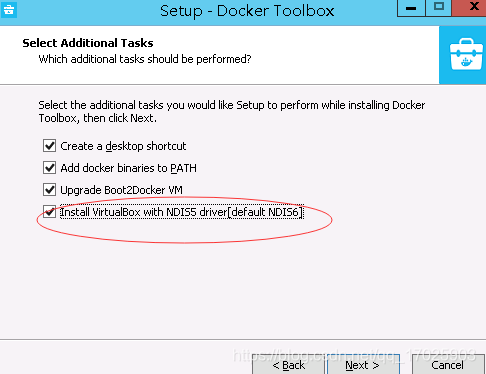The width and height of the screenshot is (486, 374).
Task: Minimize the Setup - Docker Toolbox window
Action: coord(411,8)
